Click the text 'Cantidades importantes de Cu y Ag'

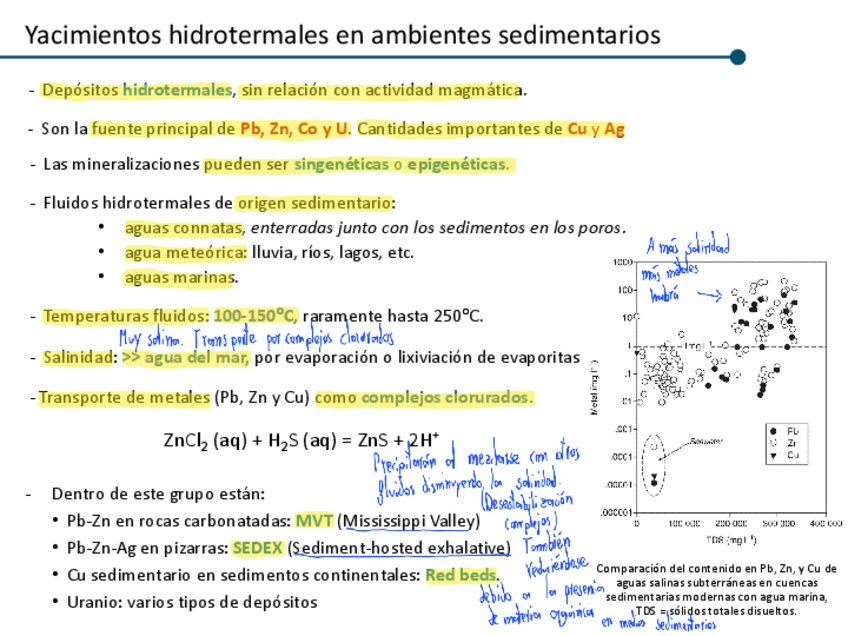491,129
